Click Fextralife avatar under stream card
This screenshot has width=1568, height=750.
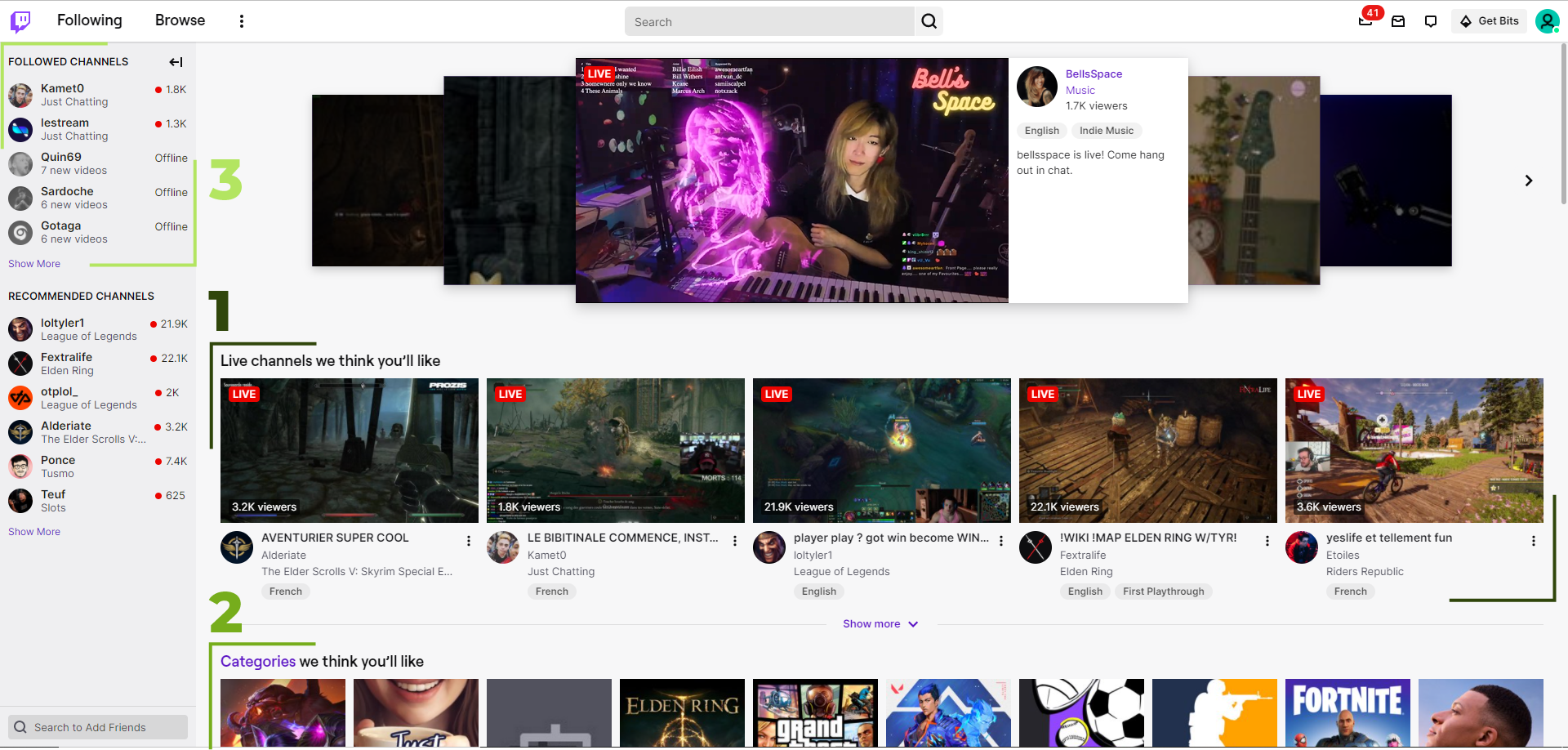pos(1036,547)
